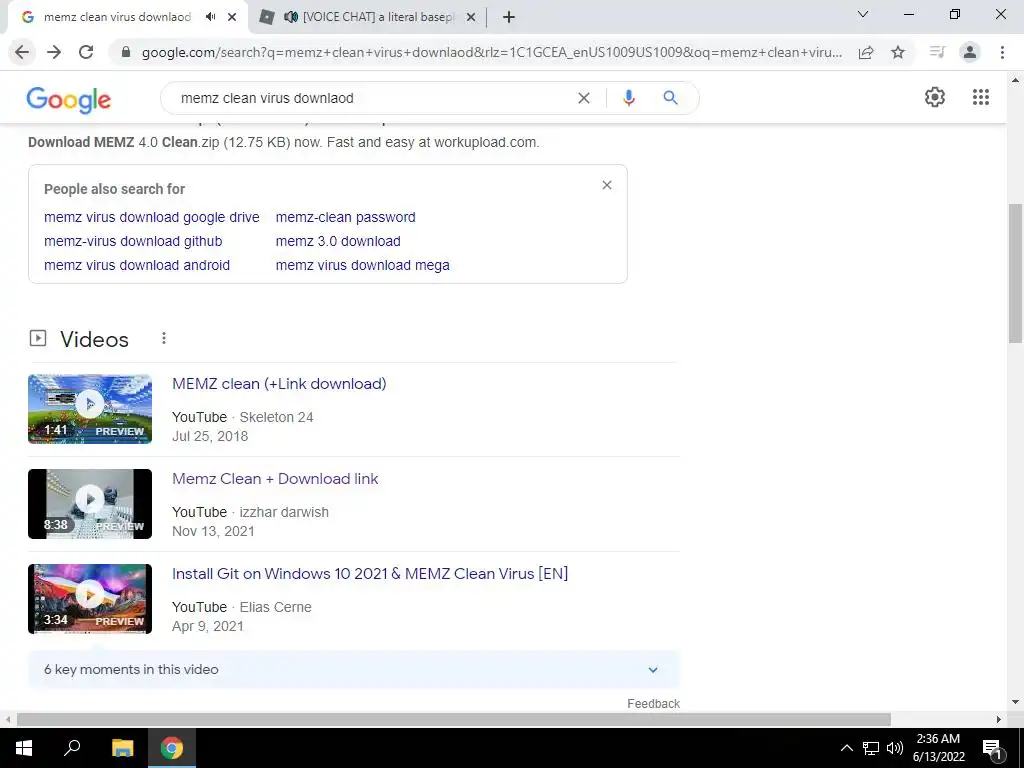The height and width of the screenshot is (768, 1024).
Task: Open memz 3.0 download suggestion
Action: [x=338, y=241]
